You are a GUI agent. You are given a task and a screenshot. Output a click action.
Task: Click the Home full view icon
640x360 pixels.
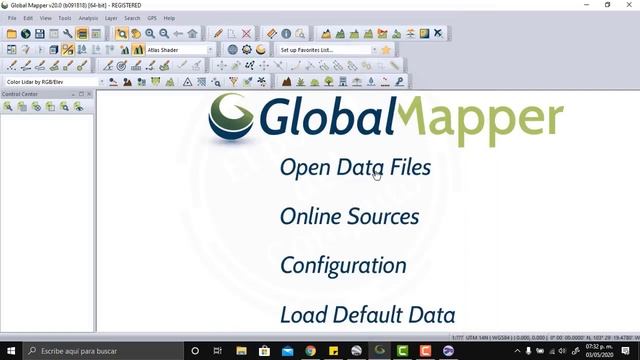coord(192,34)
